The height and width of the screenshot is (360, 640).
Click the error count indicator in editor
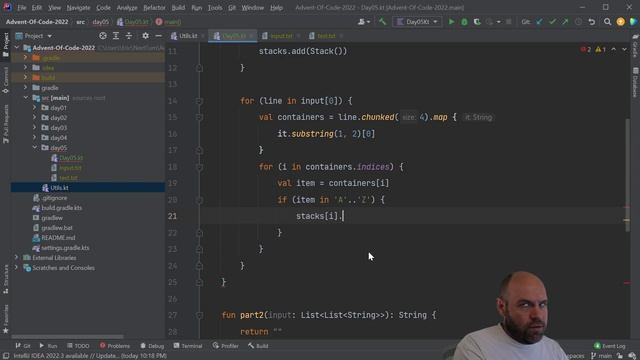[x=585, y=49]
